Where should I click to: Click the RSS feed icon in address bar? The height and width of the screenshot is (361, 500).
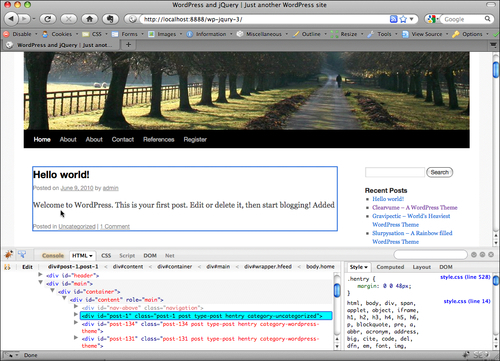[x=393, y=19]
